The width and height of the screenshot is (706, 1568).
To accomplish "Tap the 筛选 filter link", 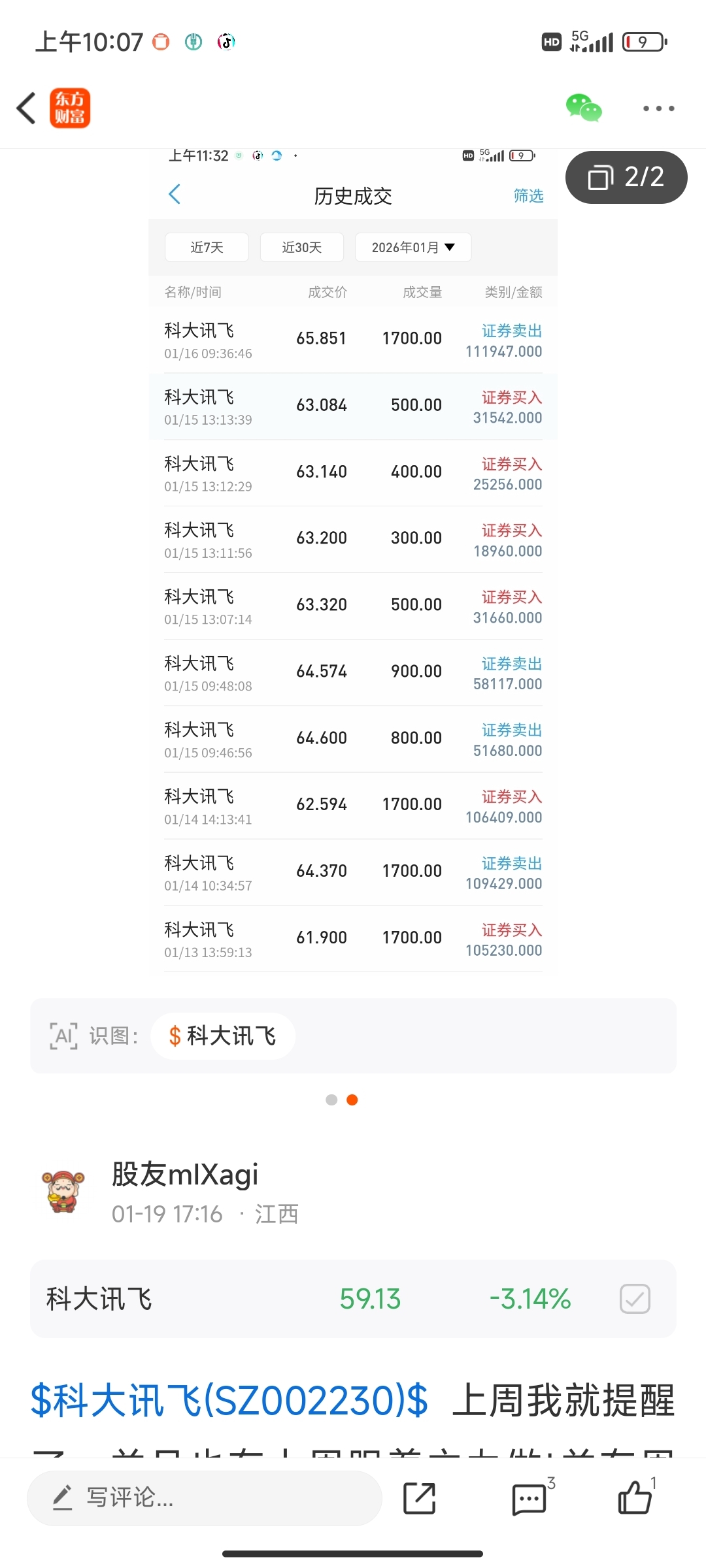I will [528, 195].
